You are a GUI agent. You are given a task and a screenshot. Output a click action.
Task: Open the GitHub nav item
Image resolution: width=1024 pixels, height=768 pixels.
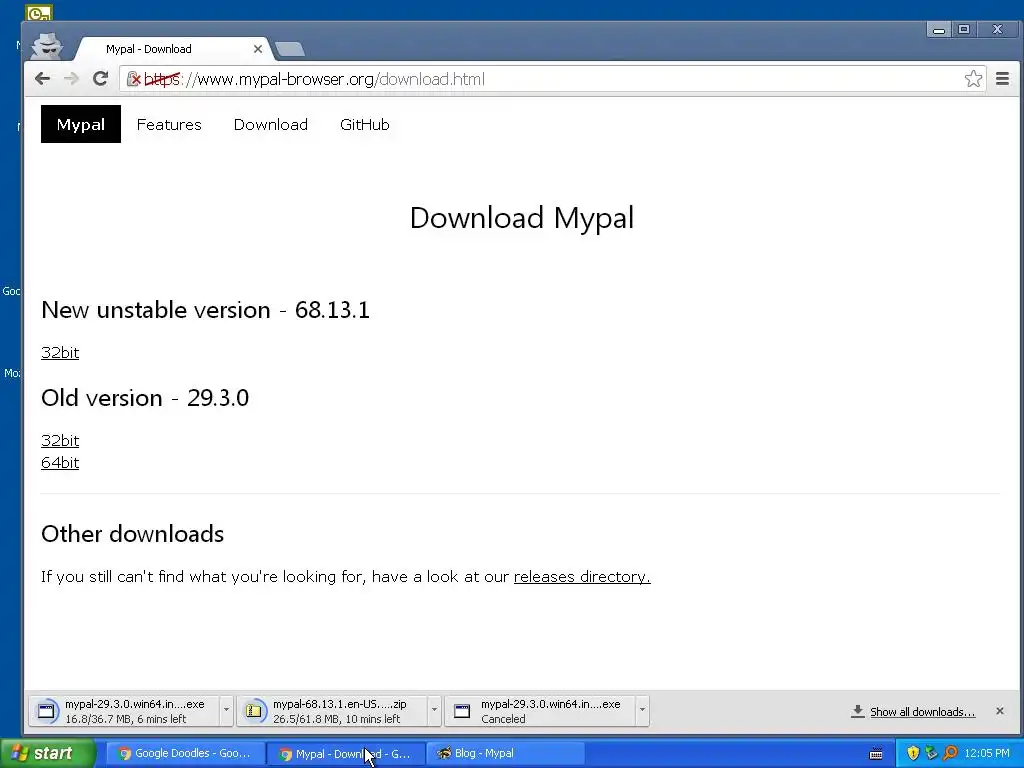click(364, 124)
